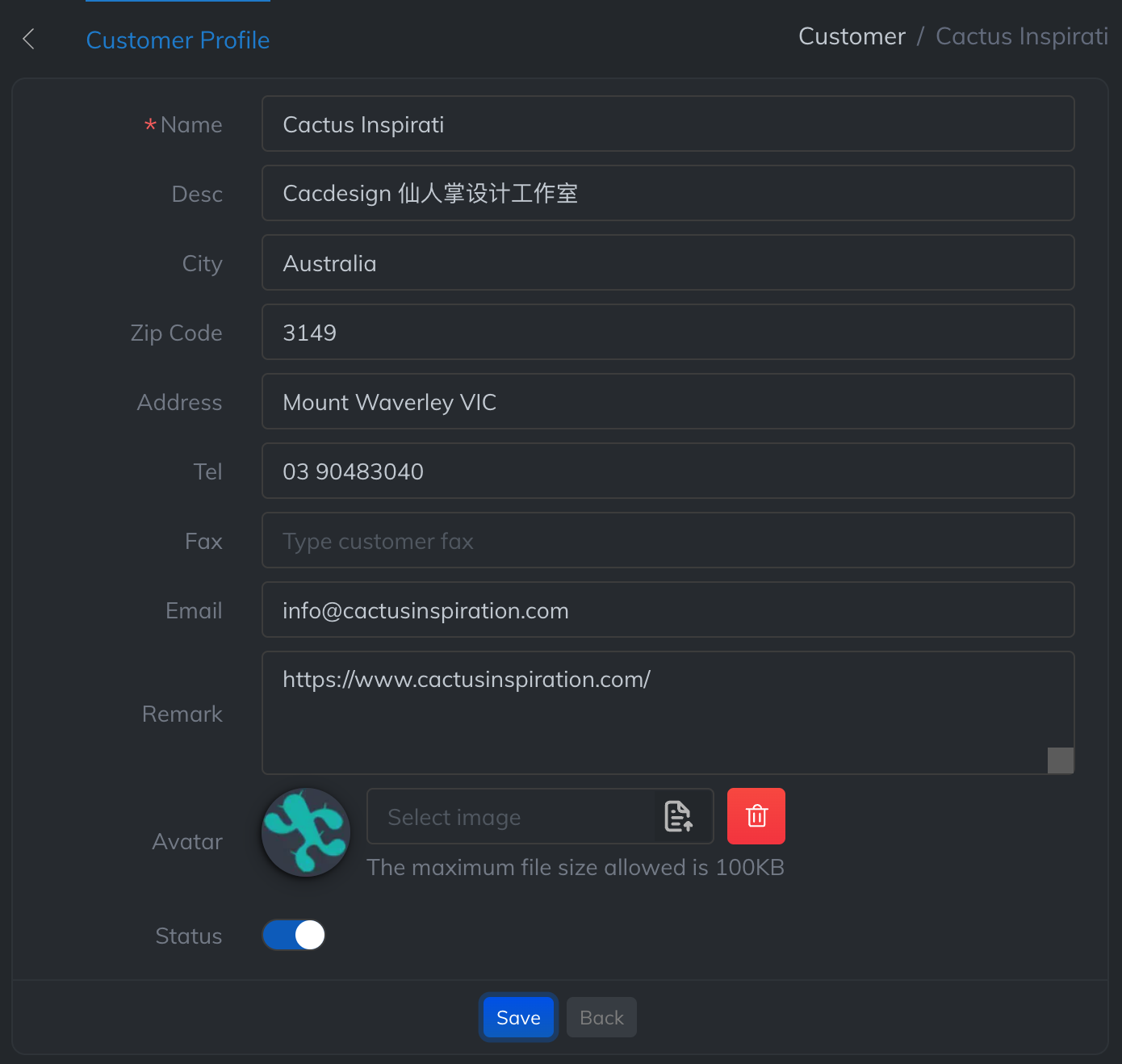
Task: Edit the Email address field
Action: pos(668,610)
